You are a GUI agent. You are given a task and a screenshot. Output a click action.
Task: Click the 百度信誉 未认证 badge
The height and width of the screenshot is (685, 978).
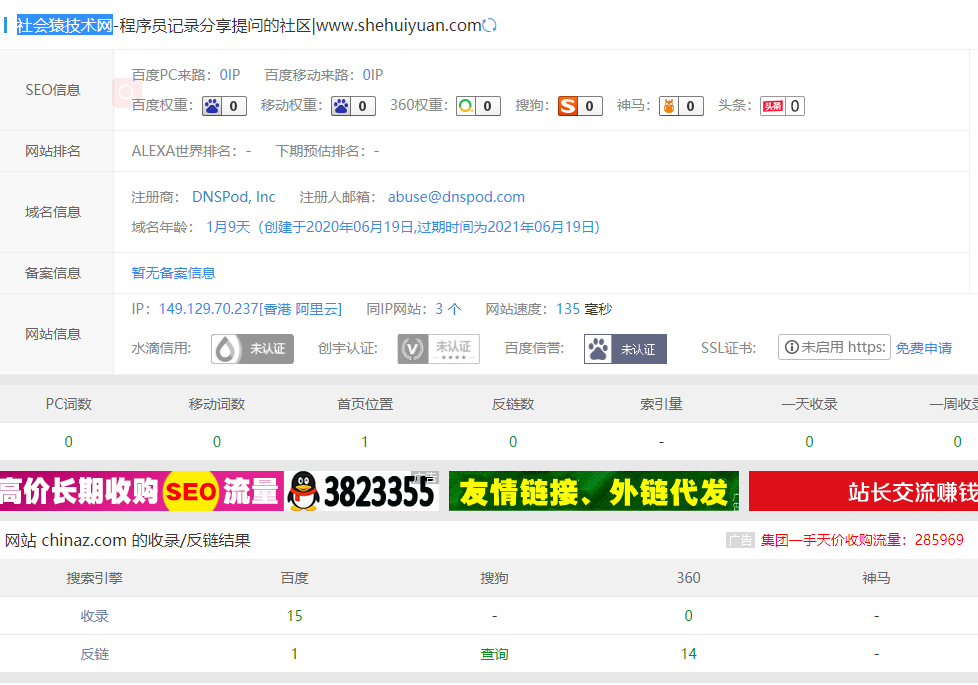click(625, 349)
